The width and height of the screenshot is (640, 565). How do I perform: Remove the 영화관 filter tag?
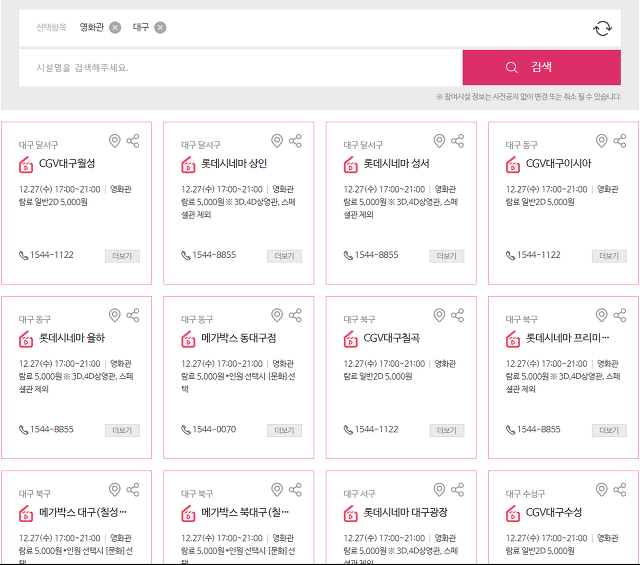coord(115,28)
